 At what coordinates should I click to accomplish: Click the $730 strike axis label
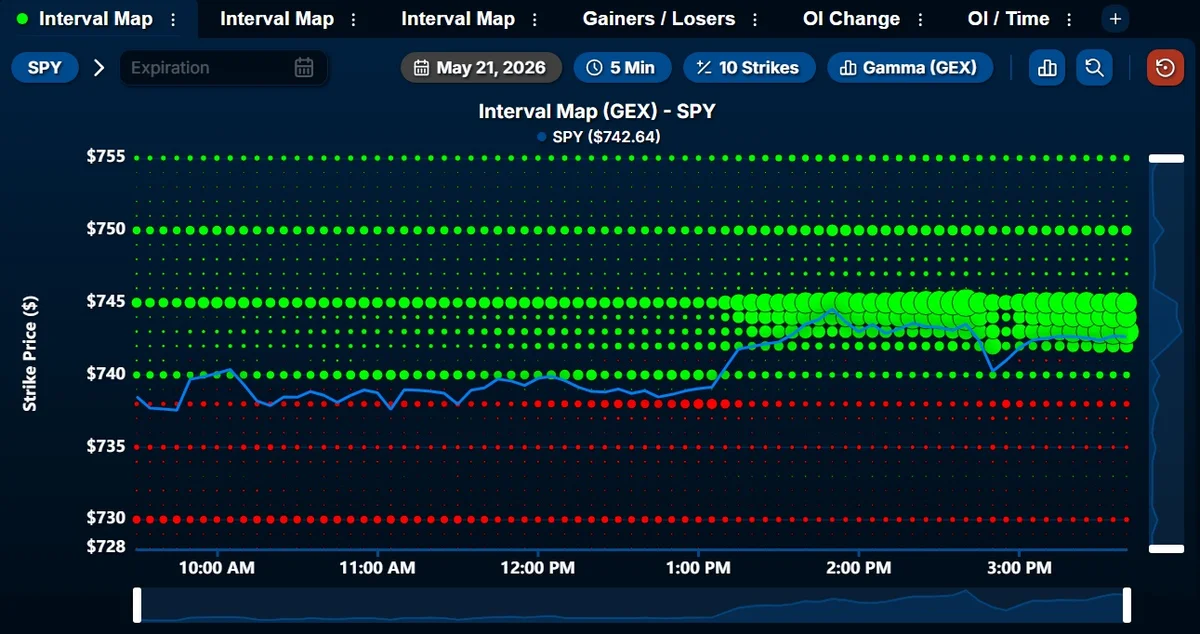(106, 518)
